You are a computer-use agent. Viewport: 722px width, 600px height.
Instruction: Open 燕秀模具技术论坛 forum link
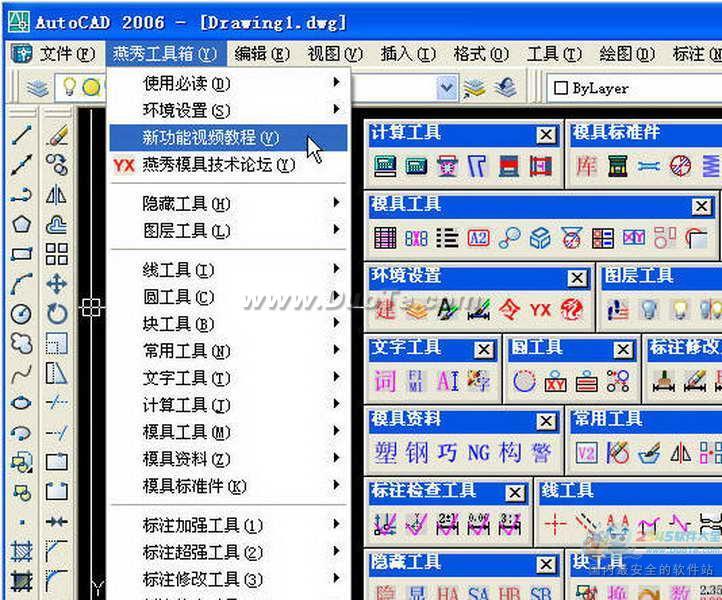tap(218, 164)
